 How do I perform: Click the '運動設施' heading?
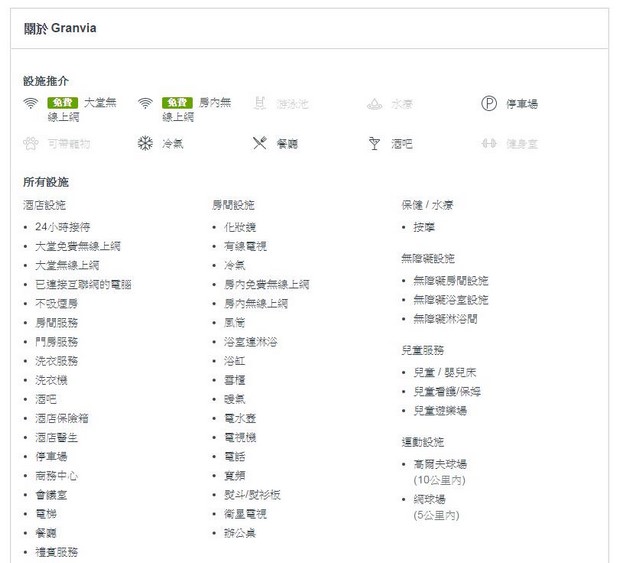[x=423, y=442]
